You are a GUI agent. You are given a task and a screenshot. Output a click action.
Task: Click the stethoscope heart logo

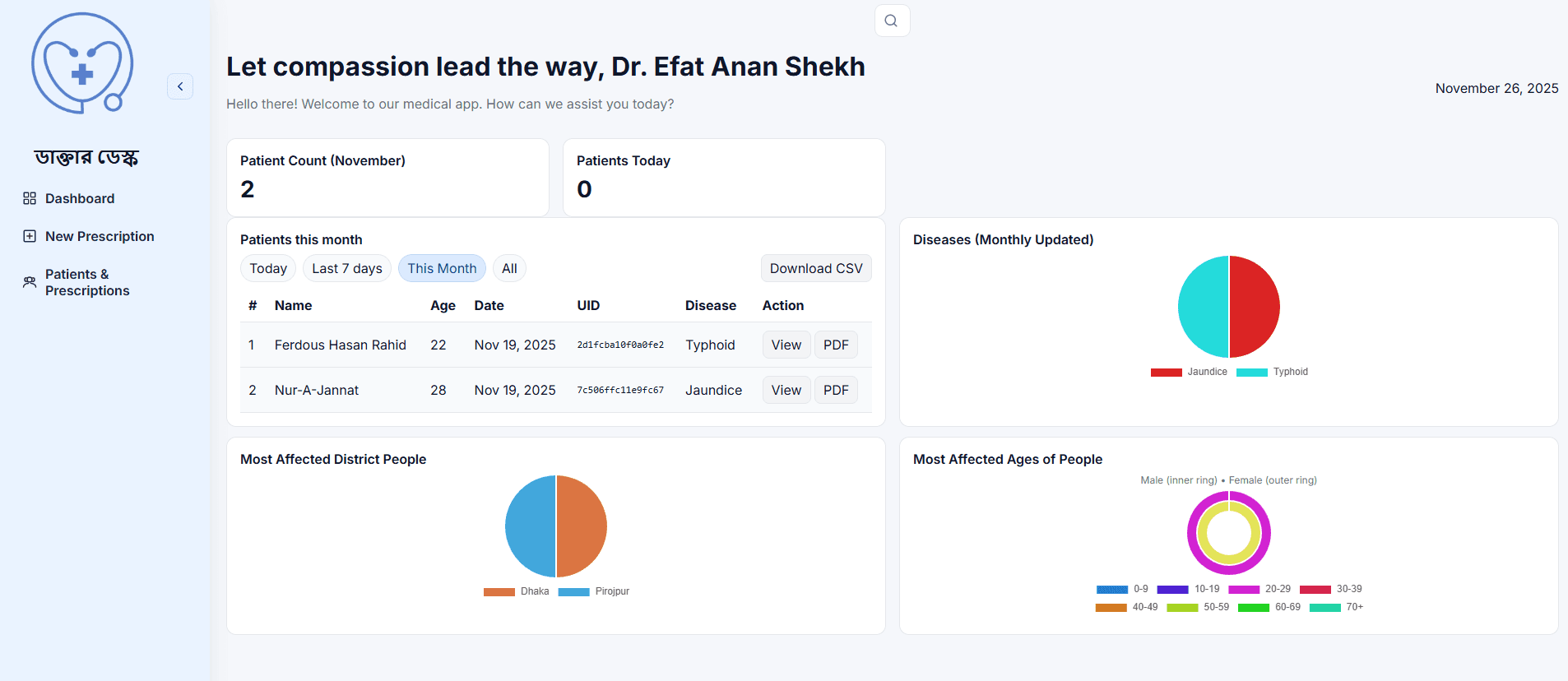(81, 63)
